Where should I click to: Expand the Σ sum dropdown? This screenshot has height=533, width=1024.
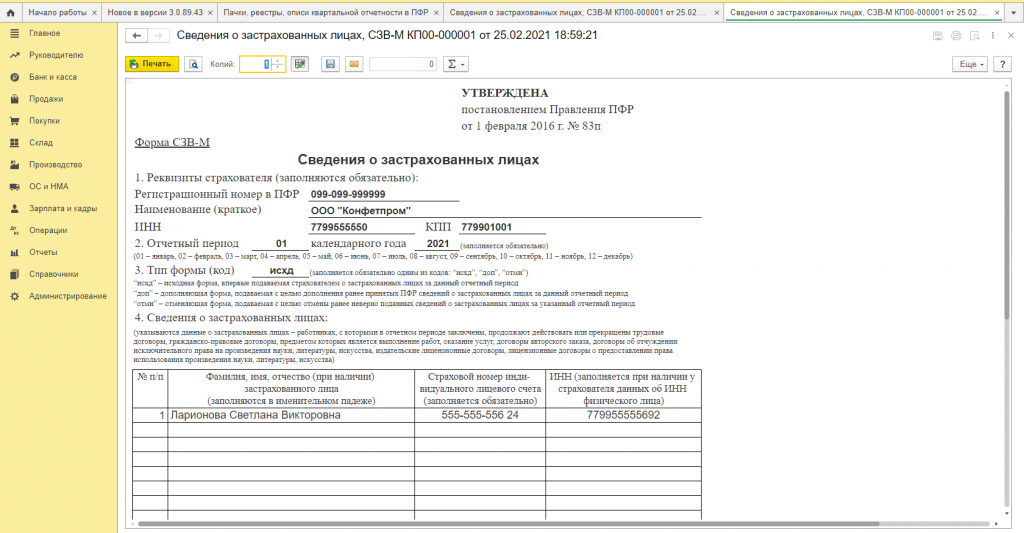tap(455, 64)
